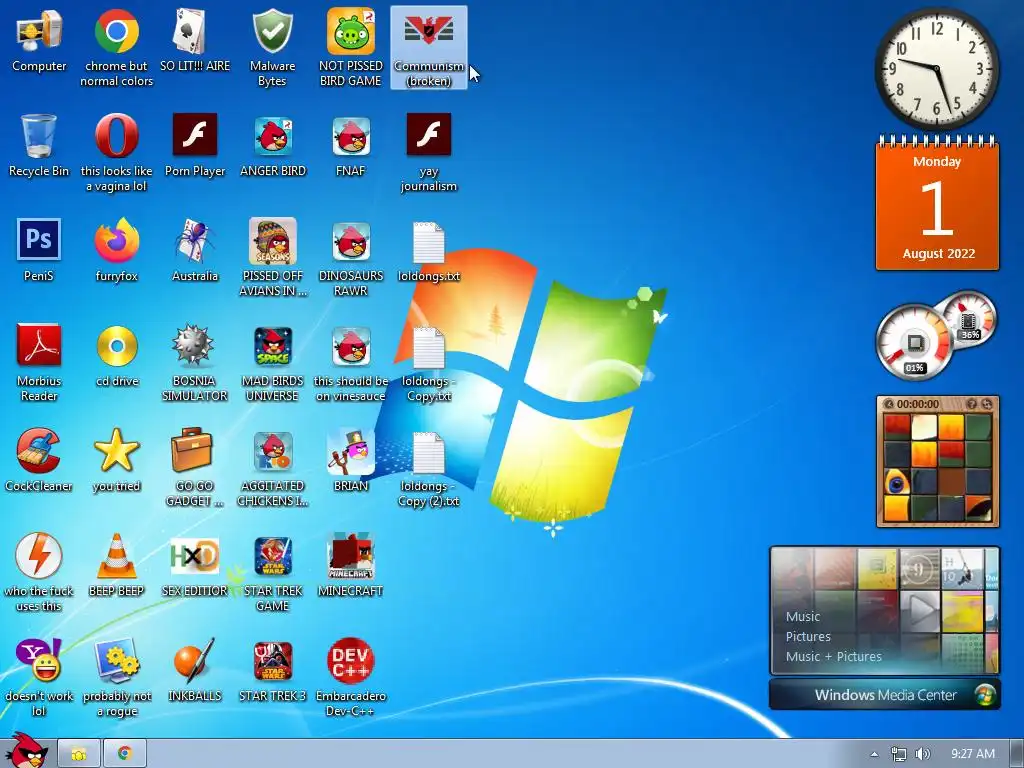Show the picture puzzle solution via help icon
The width and height of the screenshot is (1024, 768).
click(x=972, y=404)
